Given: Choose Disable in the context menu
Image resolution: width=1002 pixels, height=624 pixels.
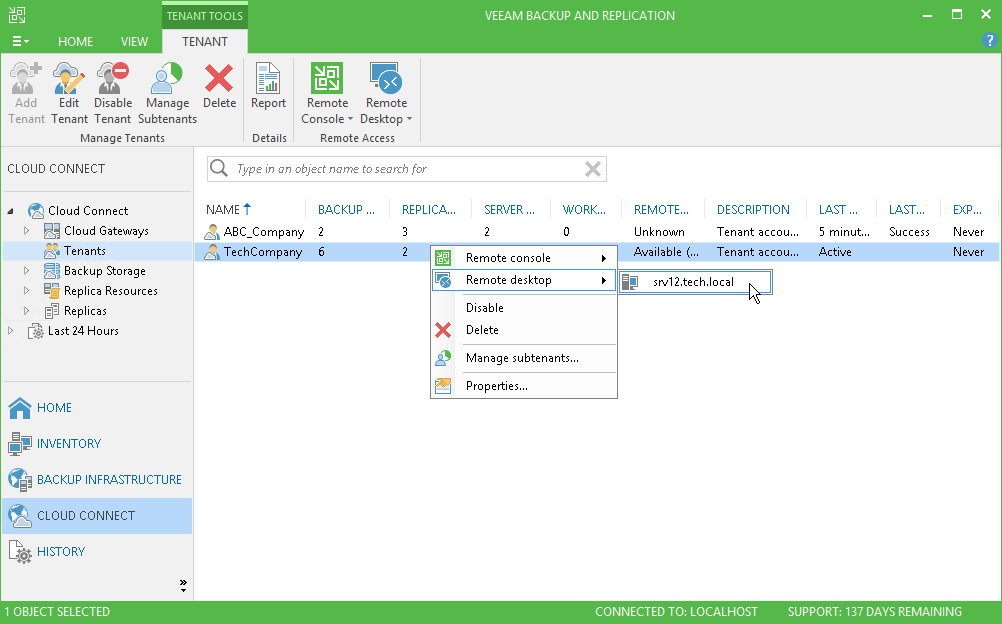Looking at the screenshot, I should coord(524,308).
